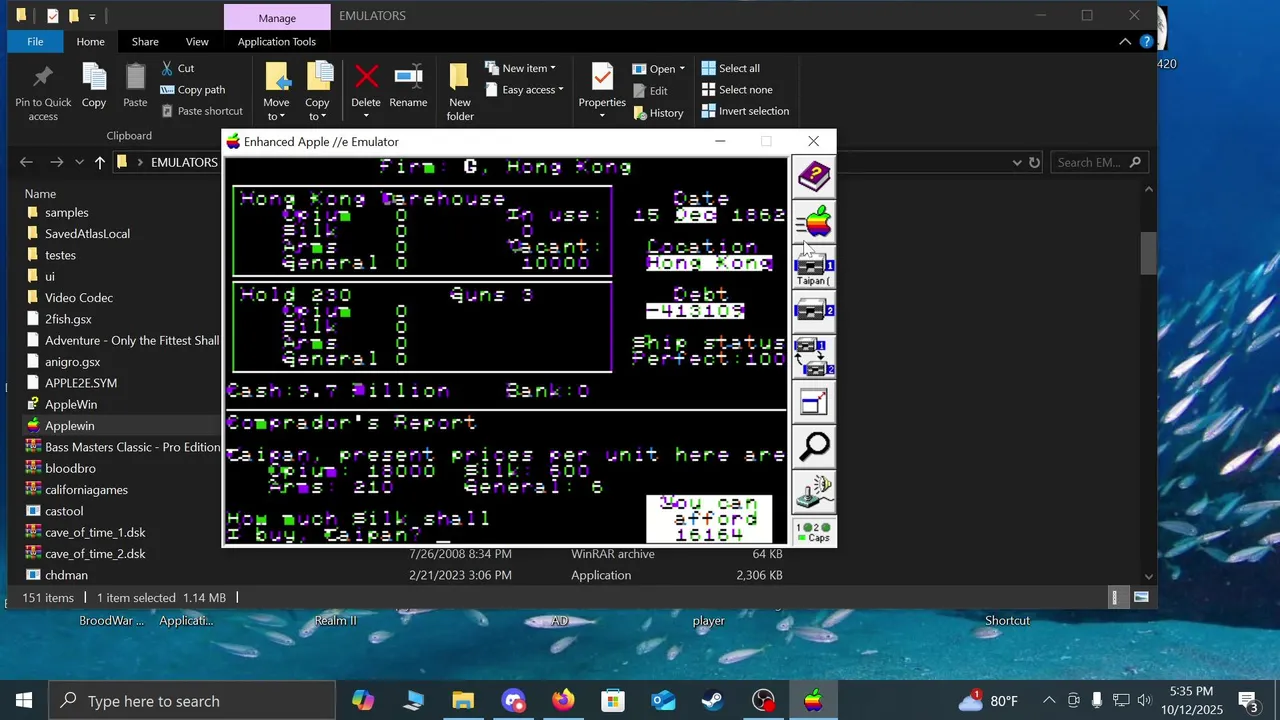Open emulator debugger magnifying glass
Viewport: 1280px width, 720px height.
(x=814, y=446)
